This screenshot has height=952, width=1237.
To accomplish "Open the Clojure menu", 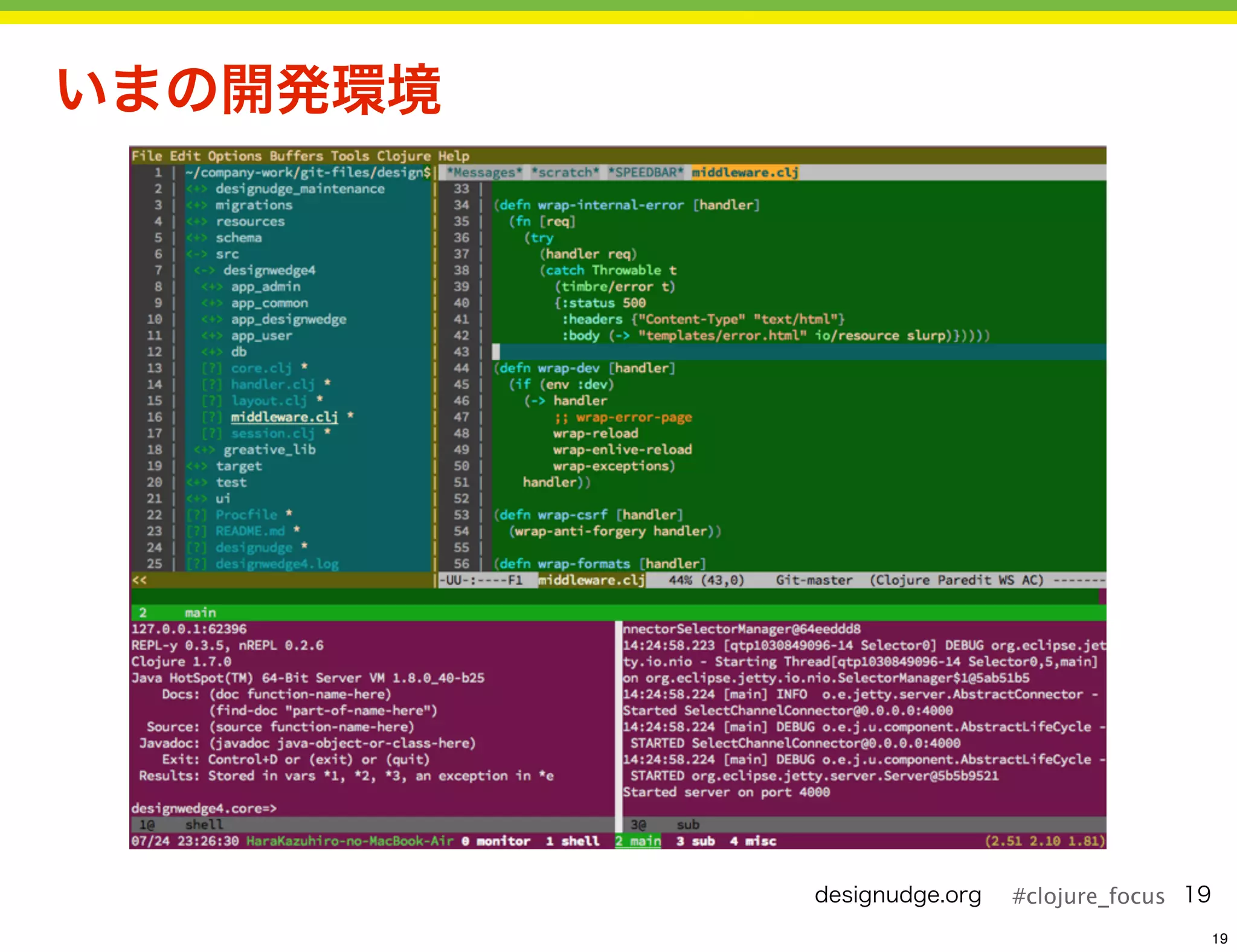I will click(x=403, y=156).
